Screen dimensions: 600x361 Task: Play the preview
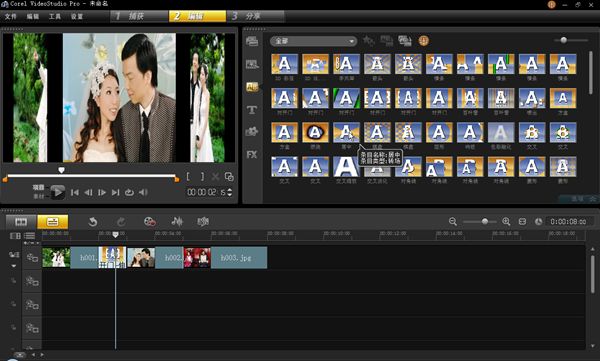pyautogui.click(x=57, y=192)
